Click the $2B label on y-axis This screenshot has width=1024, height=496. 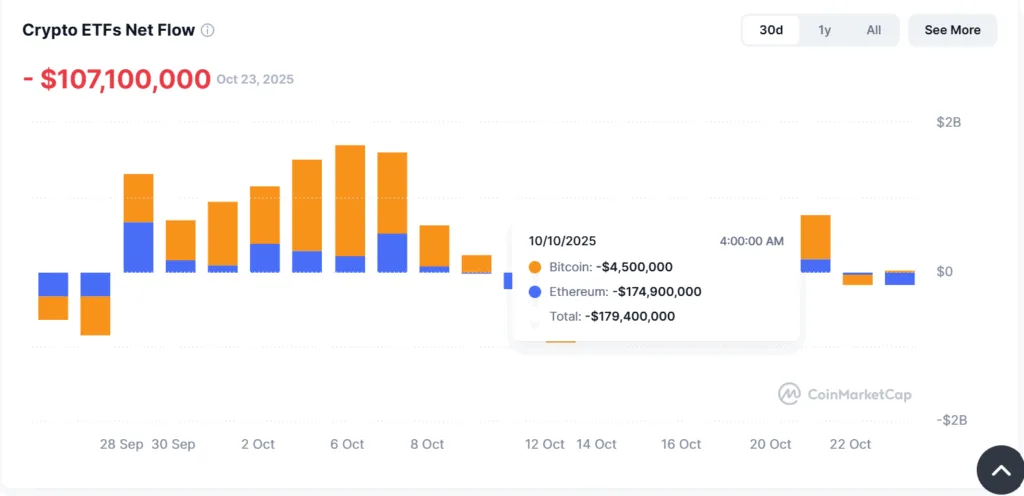pyautogui.click(x=949, y=123)
